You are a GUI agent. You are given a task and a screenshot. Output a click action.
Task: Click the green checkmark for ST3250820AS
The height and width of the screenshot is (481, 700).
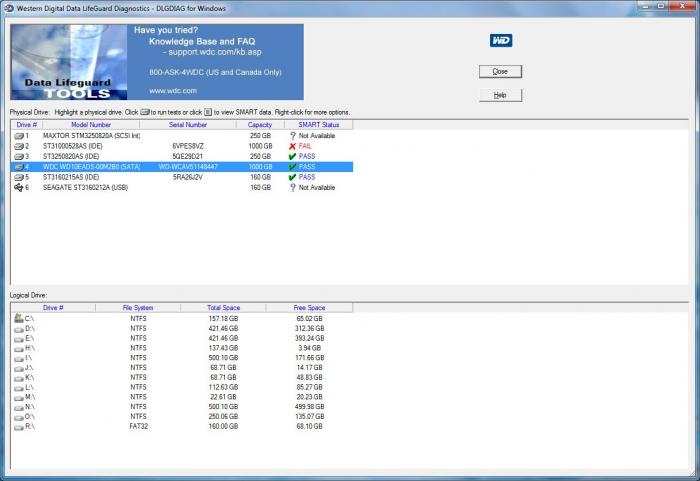point(292,156)
